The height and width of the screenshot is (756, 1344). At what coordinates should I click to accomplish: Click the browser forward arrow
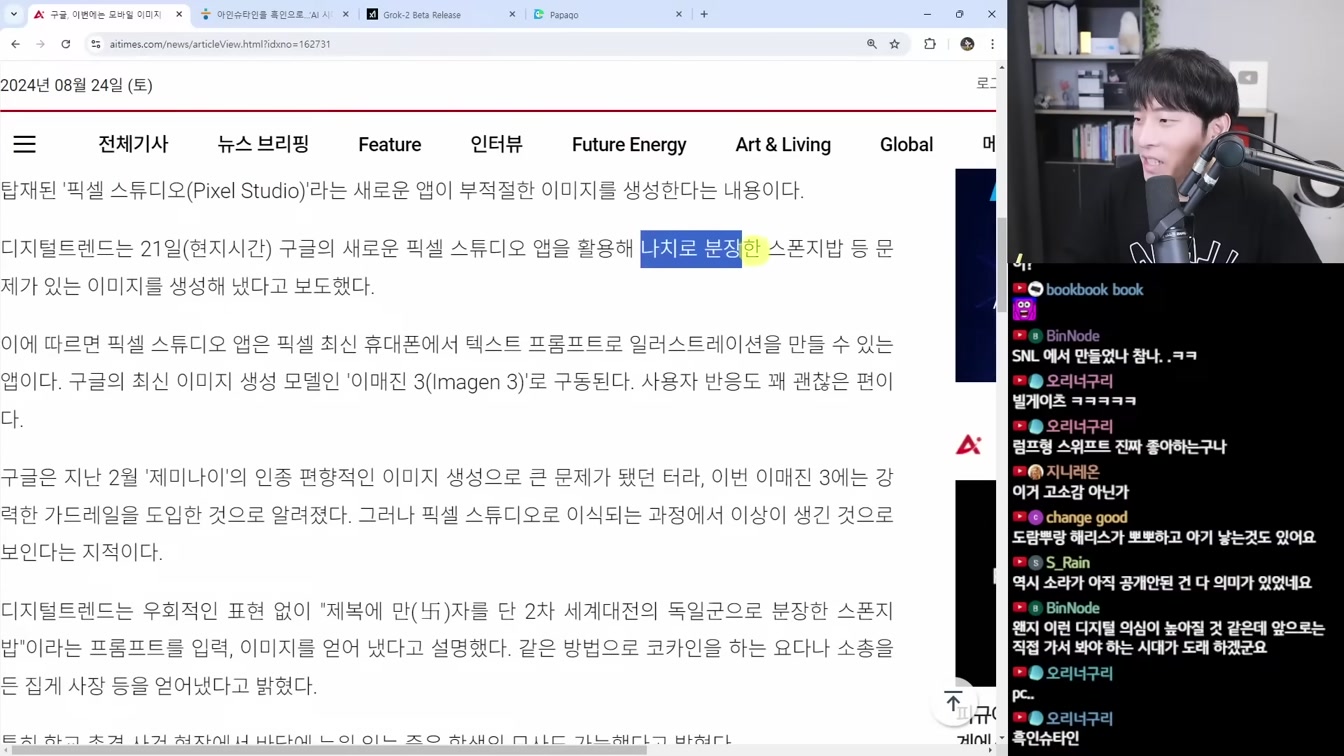[40, 44]
